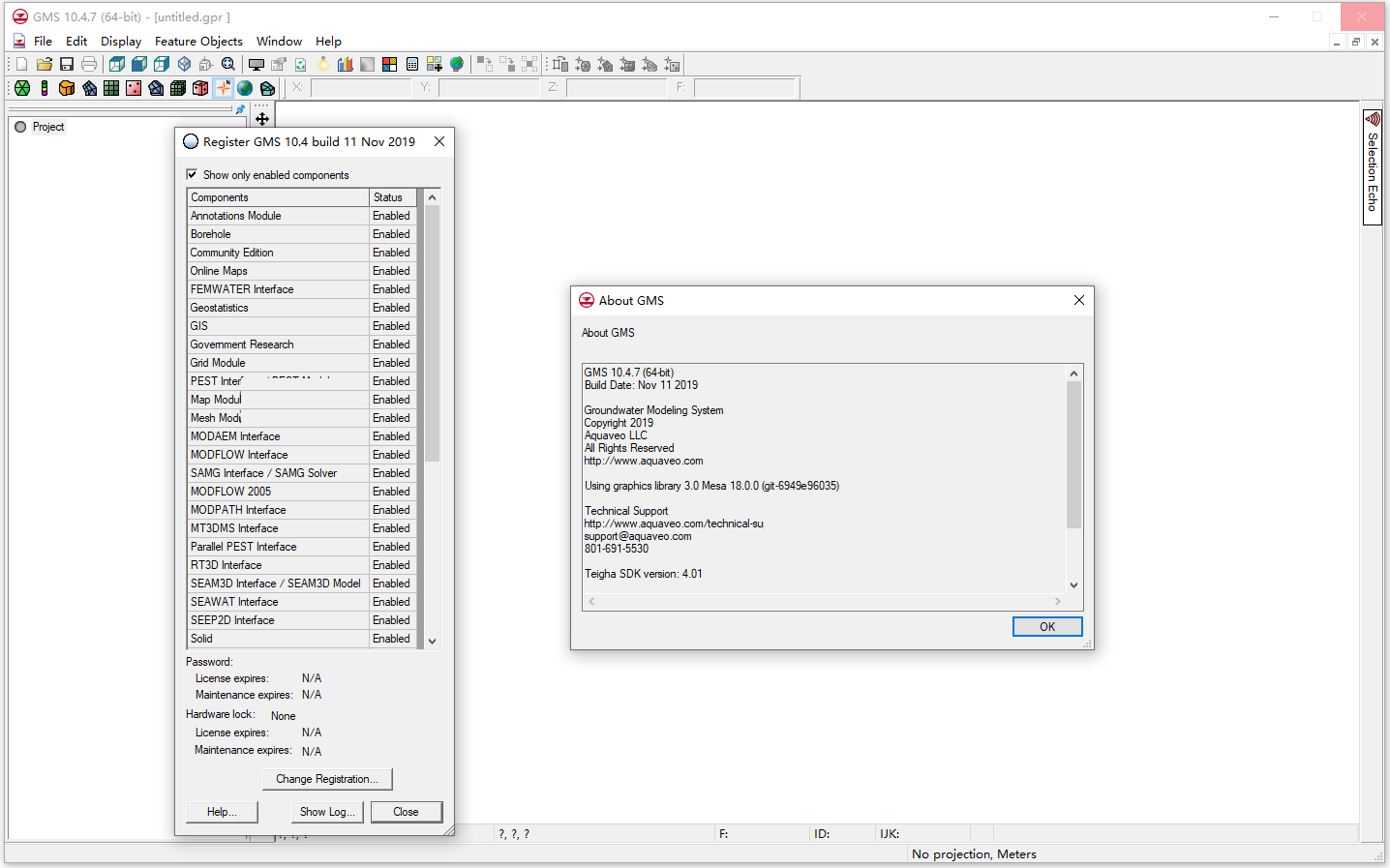This screenshot has width=1390, height=868.
Task: Open the Window menu
Action: pos(279,41)
